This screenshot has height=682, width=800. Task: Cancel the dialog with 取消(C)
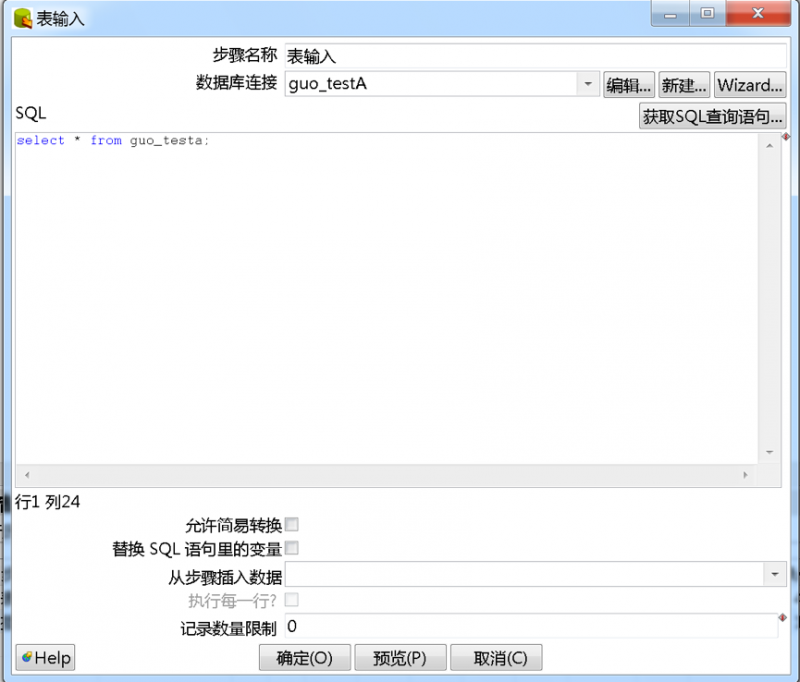(x=497, y=658)
